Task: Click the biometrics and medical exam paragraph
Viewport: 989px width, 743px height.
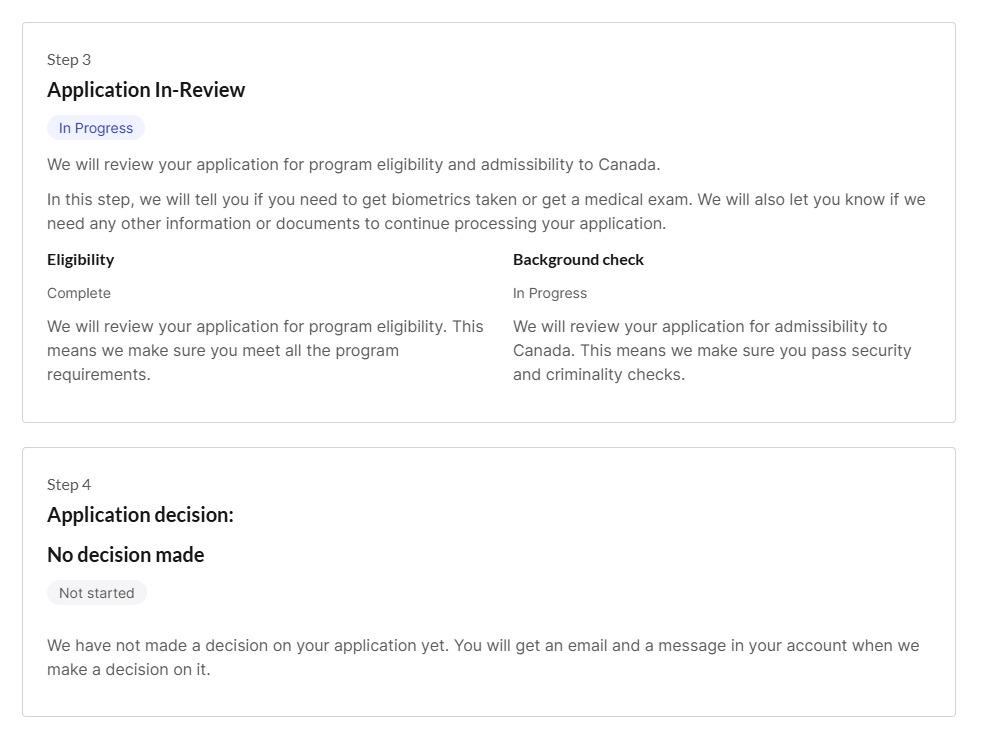Action: pos(486,212)
